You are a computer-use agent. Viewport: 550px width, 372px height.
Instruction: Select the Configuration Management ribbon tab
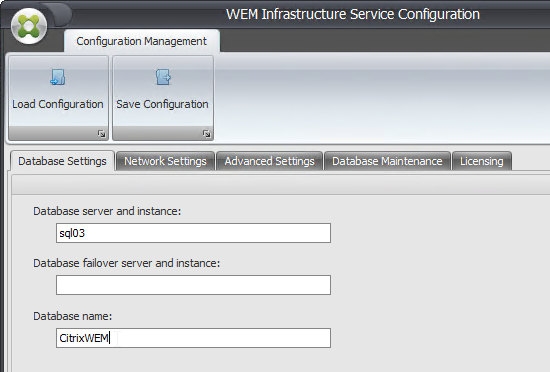(x=142, y=41)
